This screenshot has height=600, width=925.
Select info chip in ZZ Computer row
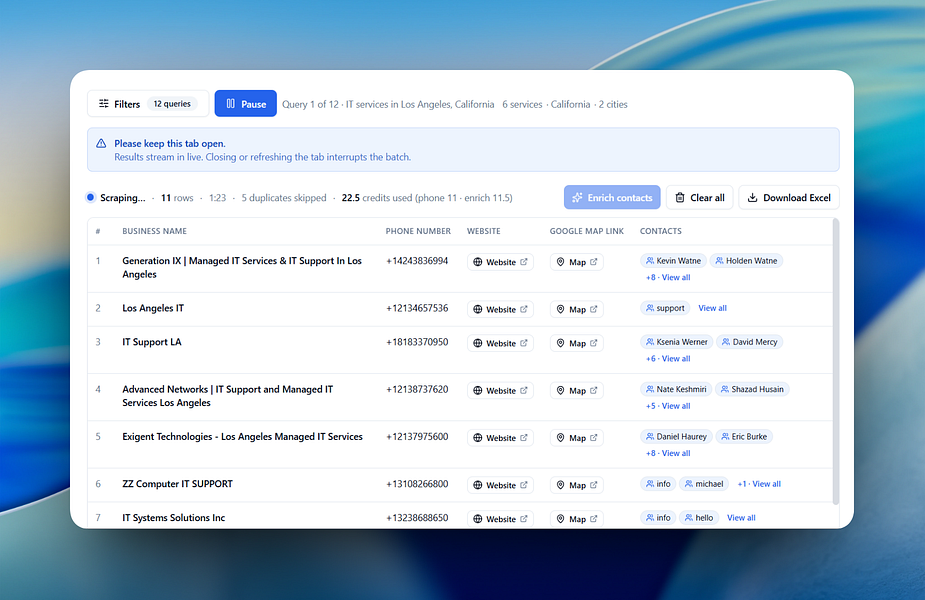pos(658,484)
